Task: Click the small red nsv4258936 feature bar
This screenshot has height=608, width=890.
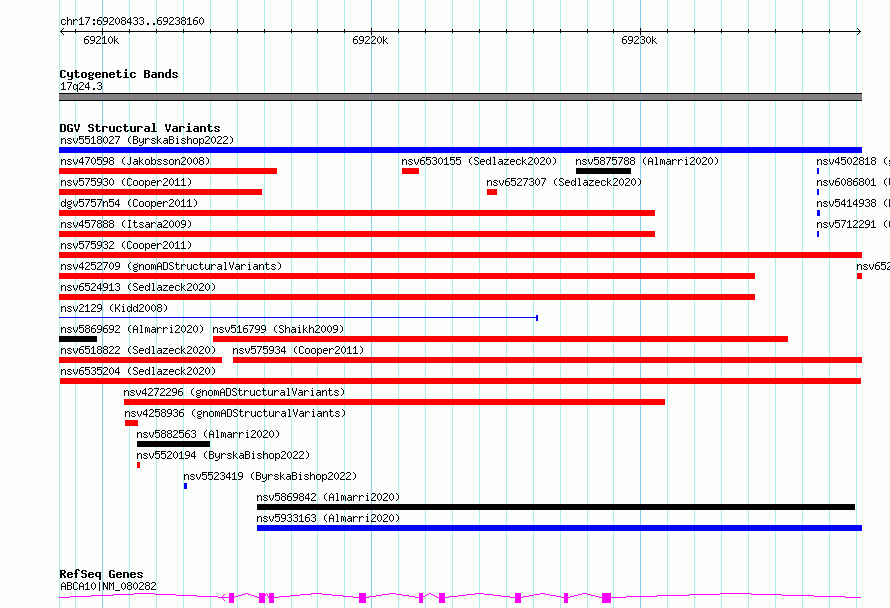Action: point(131,423)
